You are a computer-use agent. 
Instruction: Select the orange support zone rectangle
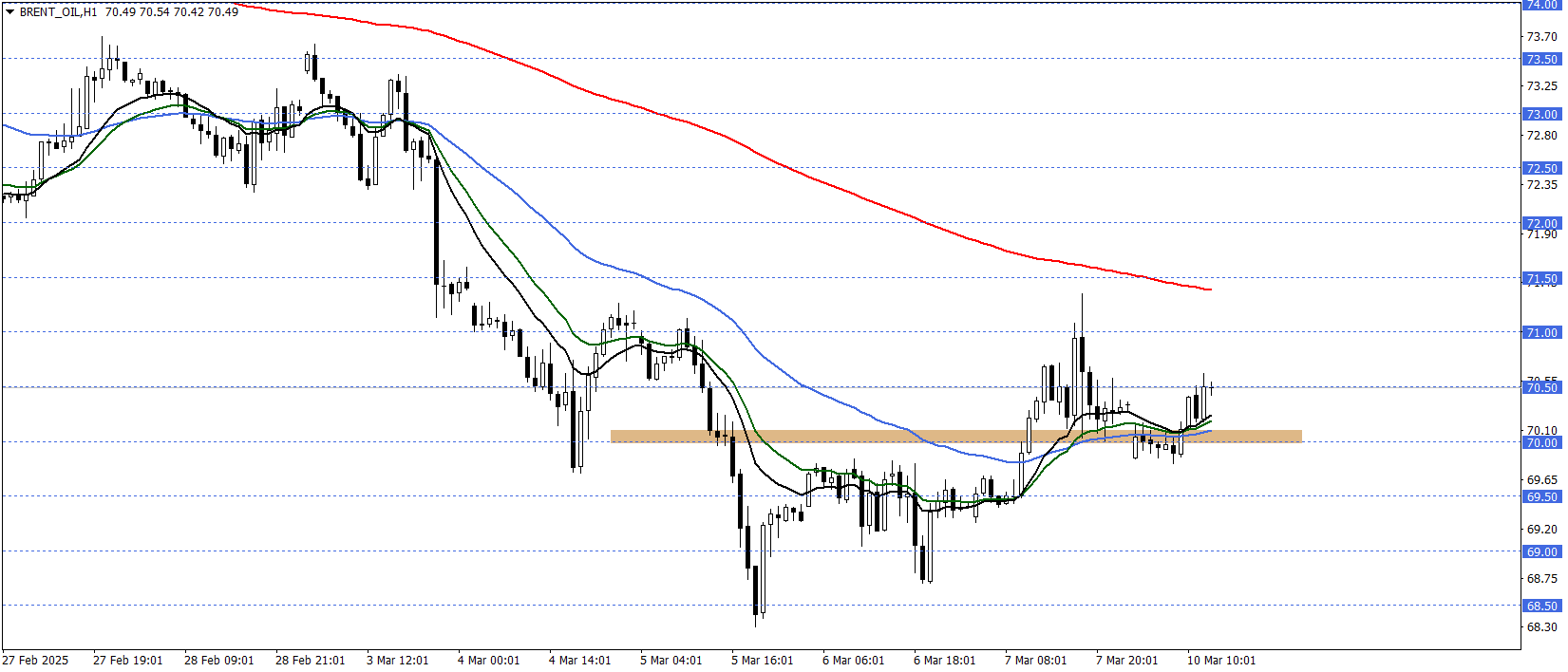tap(955, 436)
